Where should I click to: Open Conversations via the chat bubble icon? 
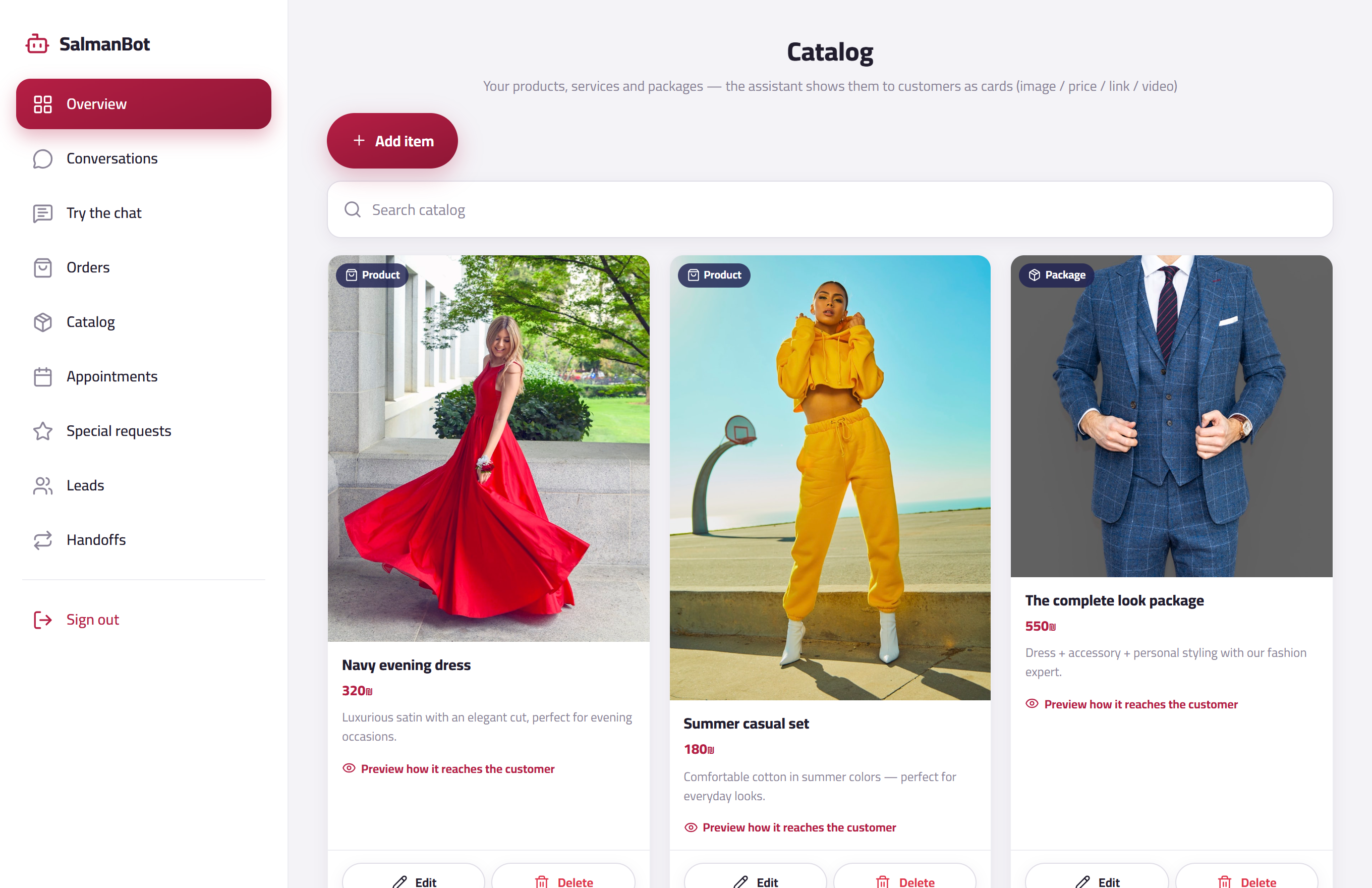[x=43, y=158]
